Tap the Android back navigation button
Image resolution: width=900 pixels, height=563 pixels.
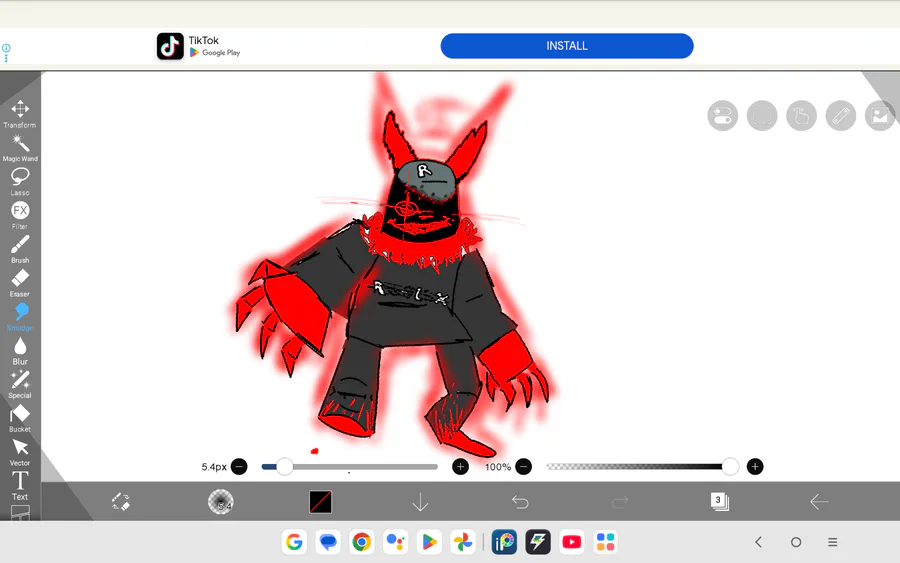[758, 542]
